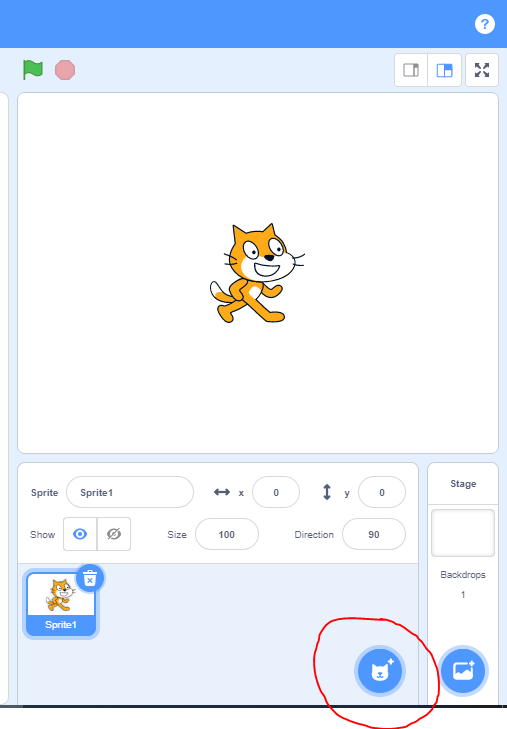
Task: Switch to large stage layout
Action: point(445,70)
